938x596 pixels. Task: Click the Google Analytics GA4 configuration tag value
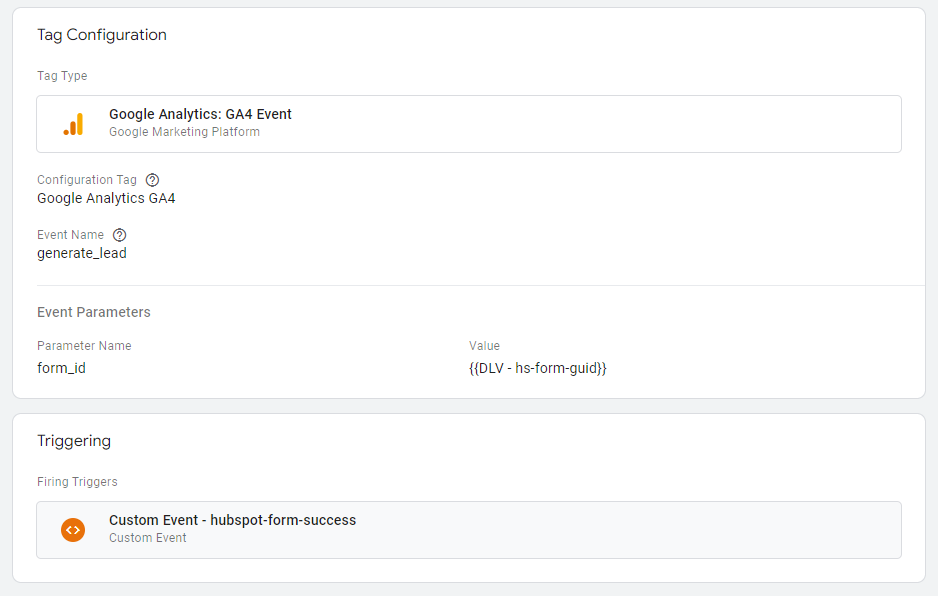click(106, 198)
